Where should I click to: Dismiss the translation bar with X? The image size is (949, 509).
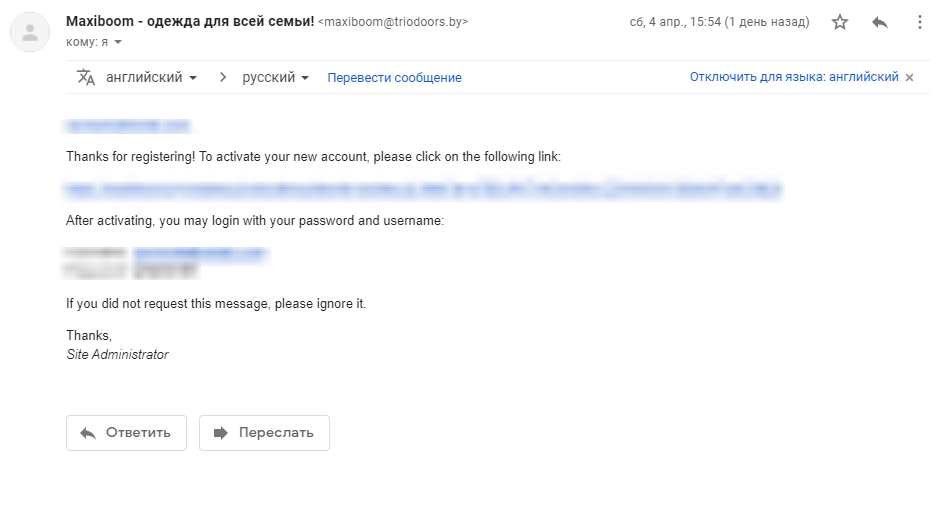click(x=909, y=77)
